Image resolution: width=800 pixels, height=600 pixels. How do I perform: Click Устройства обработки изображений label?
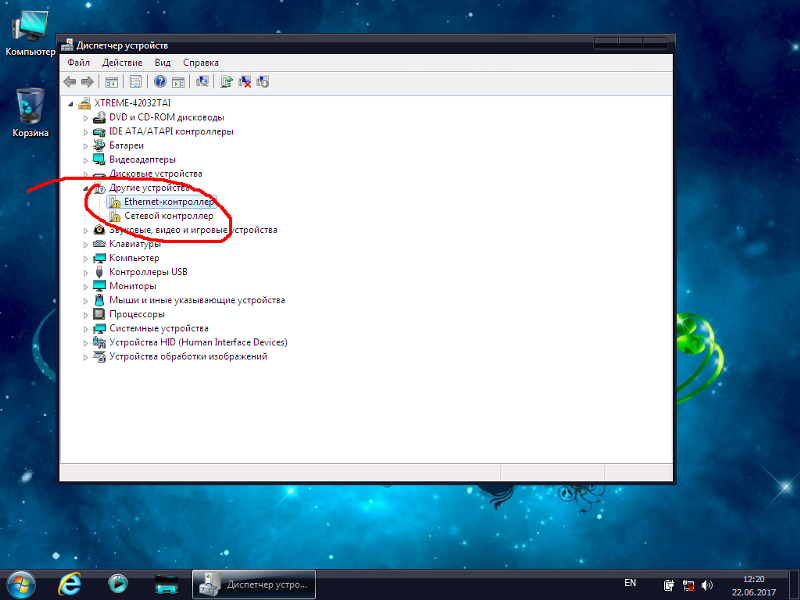tap(188, 356)
